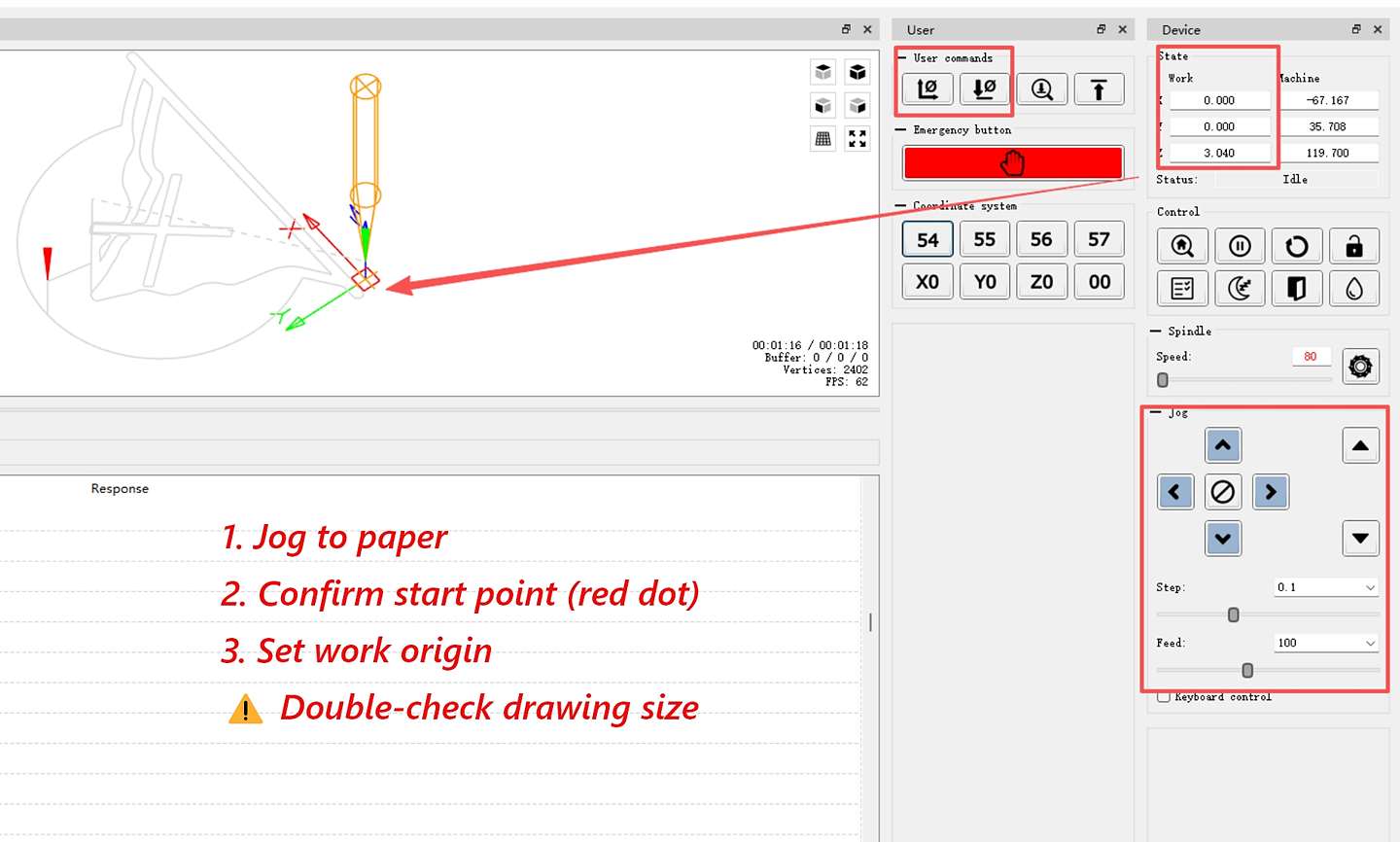The image size is (1400, 842).
Task: Select the side view cube icon
Action: pos(857,105)
